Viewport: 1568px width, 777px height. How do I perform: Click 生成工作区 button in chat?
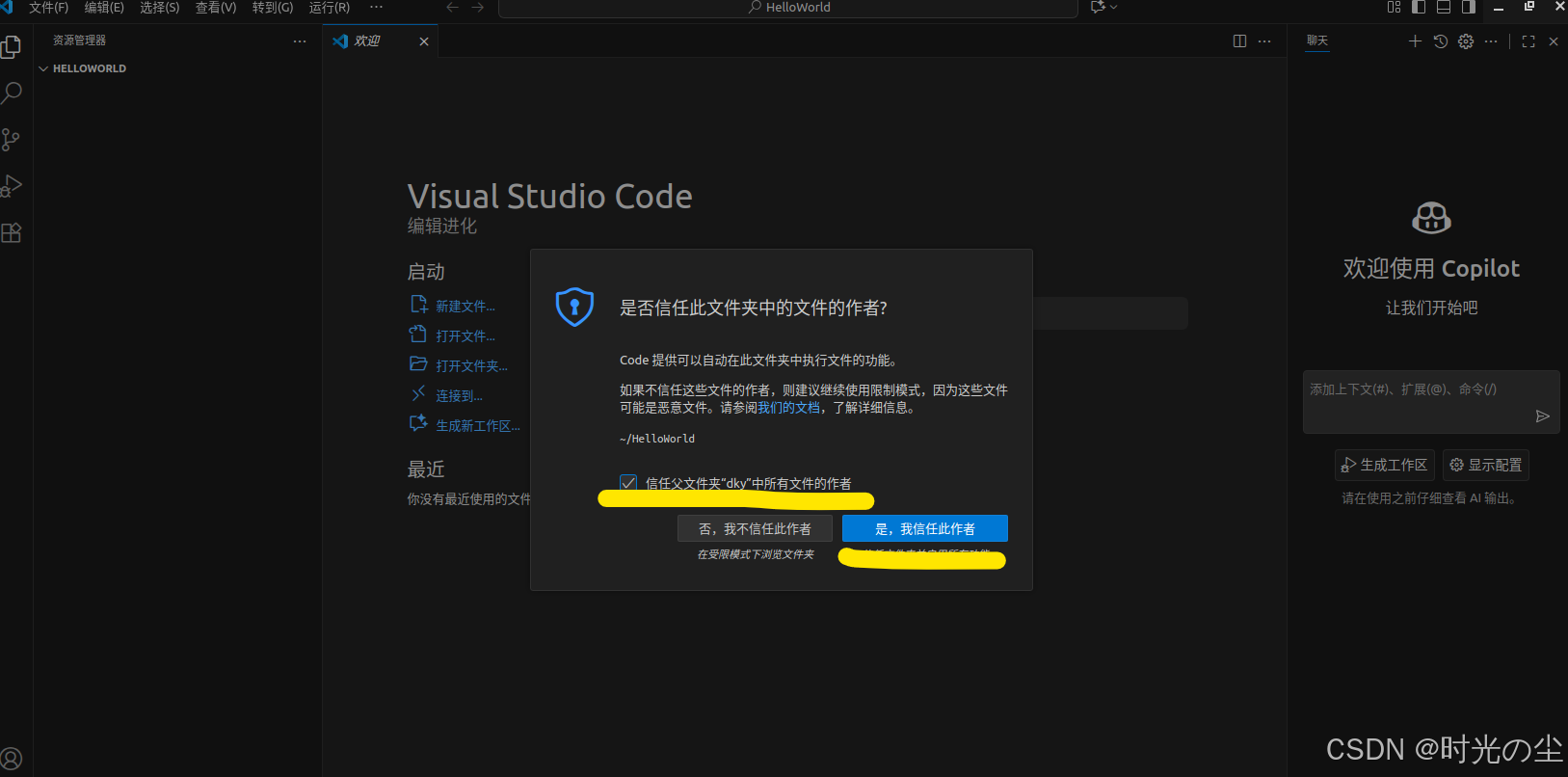click(1385, 465)
